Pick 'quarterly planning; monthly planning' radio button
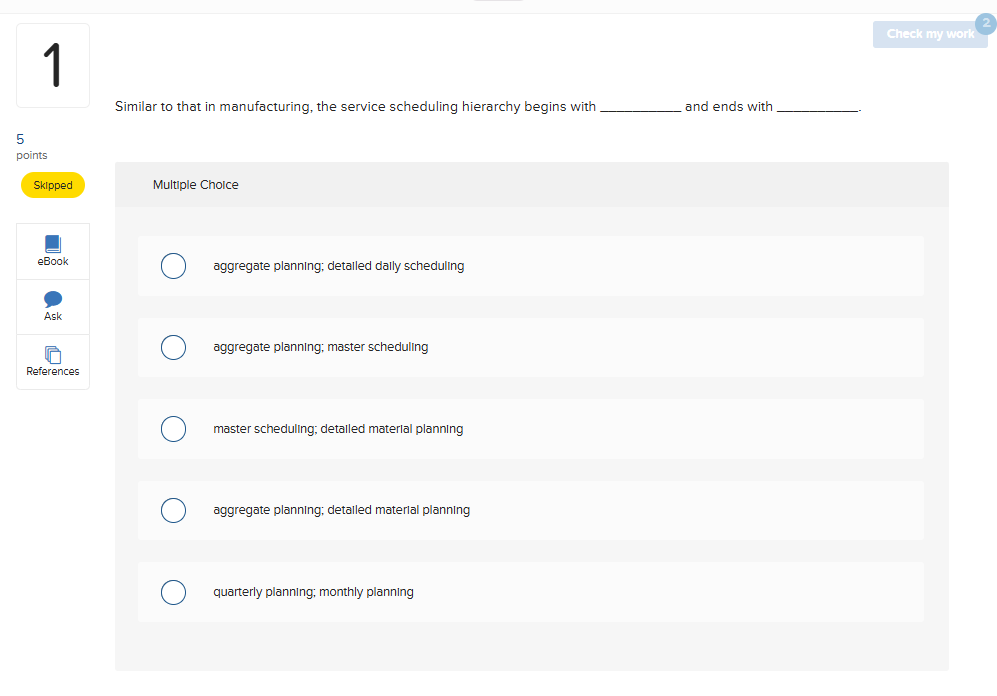 tap(173, 592)
